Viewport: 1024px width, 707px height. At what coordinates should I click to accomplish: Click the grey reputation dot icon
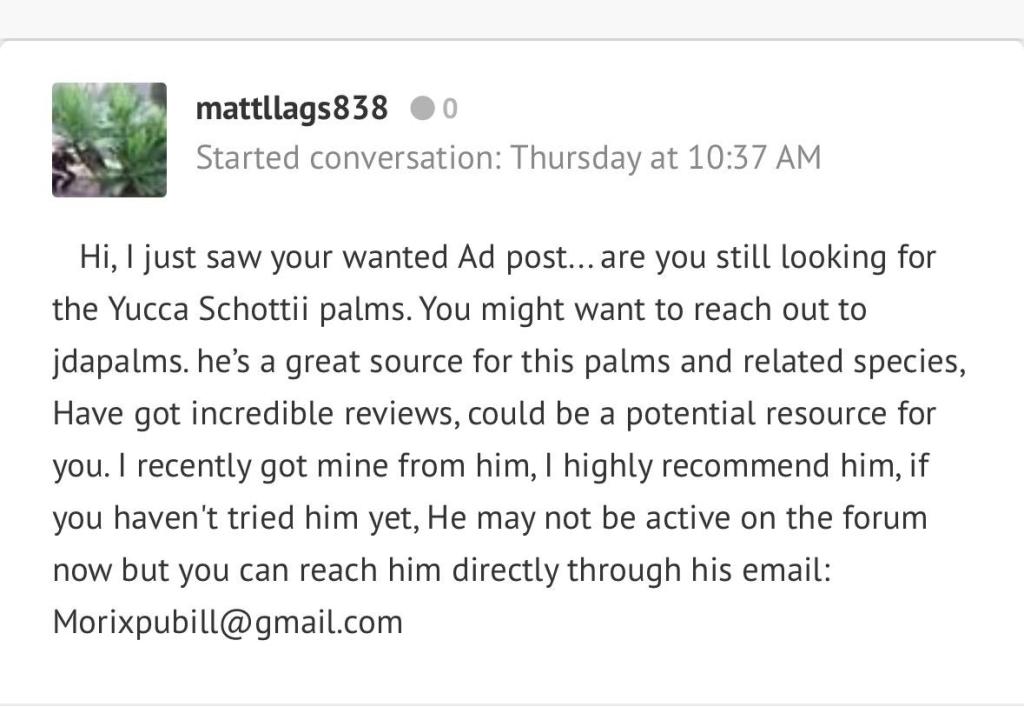pyautogui.click(x=423, y=108)
